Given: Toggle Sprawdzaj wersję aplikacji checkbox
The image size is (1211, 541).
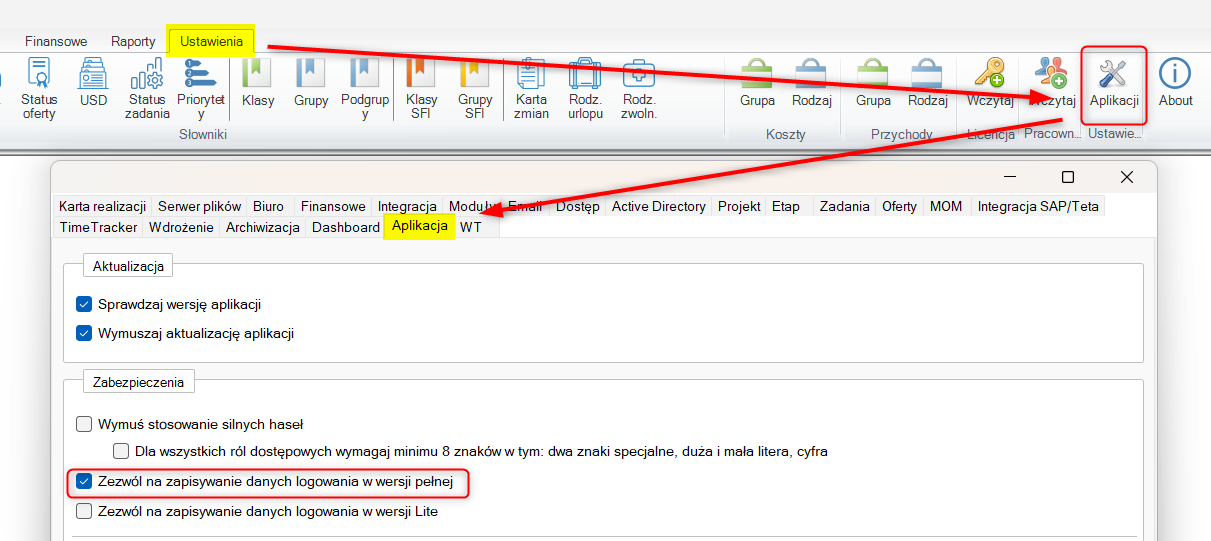Looking at the screenshot, I should coord(84,304).
